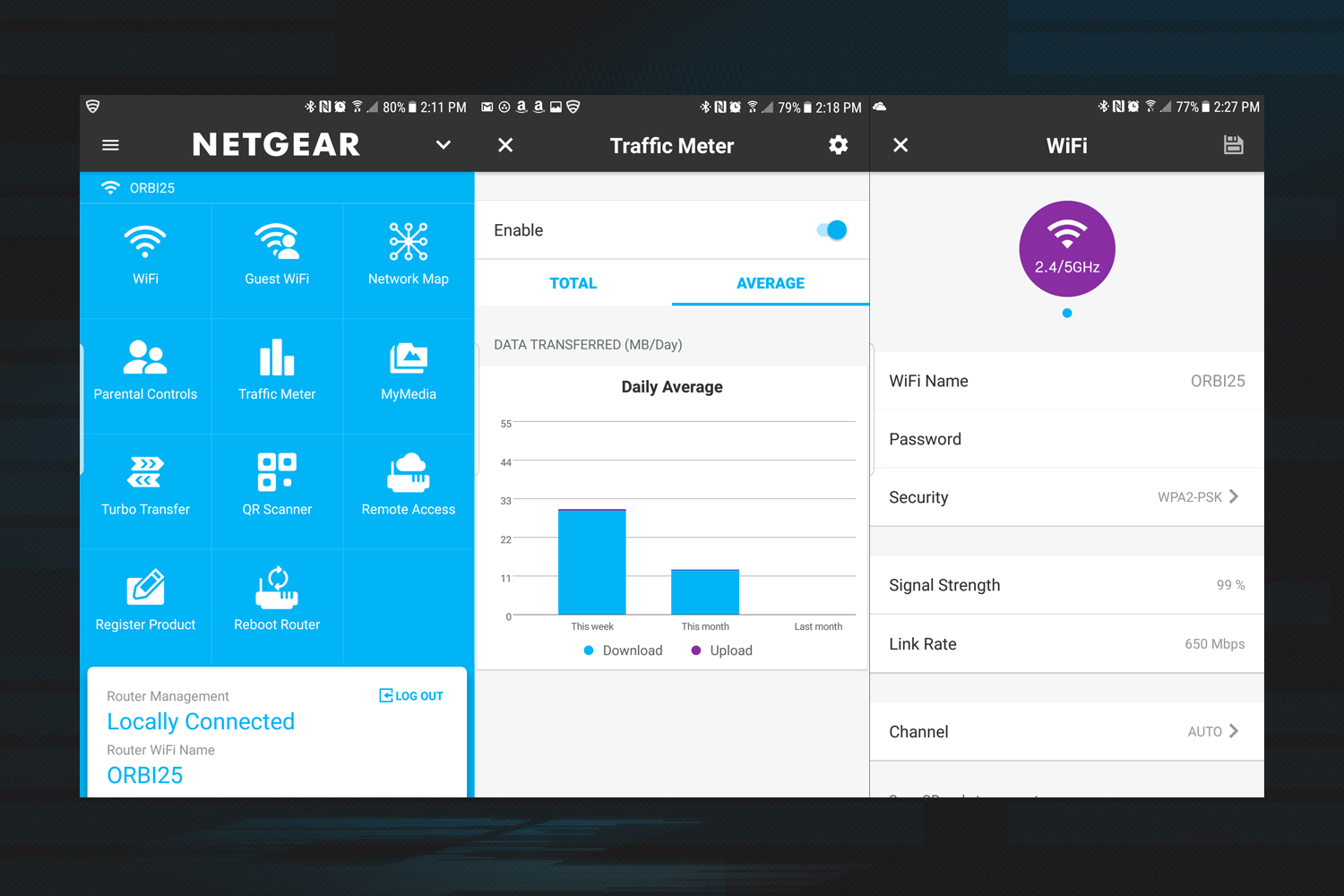1344x896 pixels.
Task: Open the Parental Controls tile
Action: (146, 376)
